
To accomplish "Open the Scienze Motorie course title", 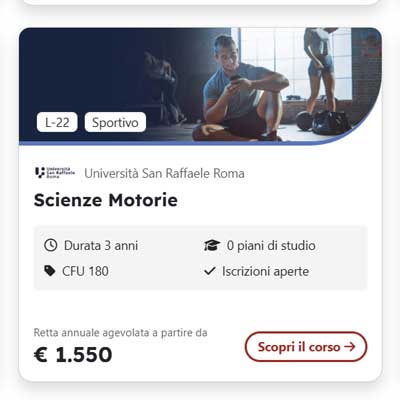I will point(106,200).
